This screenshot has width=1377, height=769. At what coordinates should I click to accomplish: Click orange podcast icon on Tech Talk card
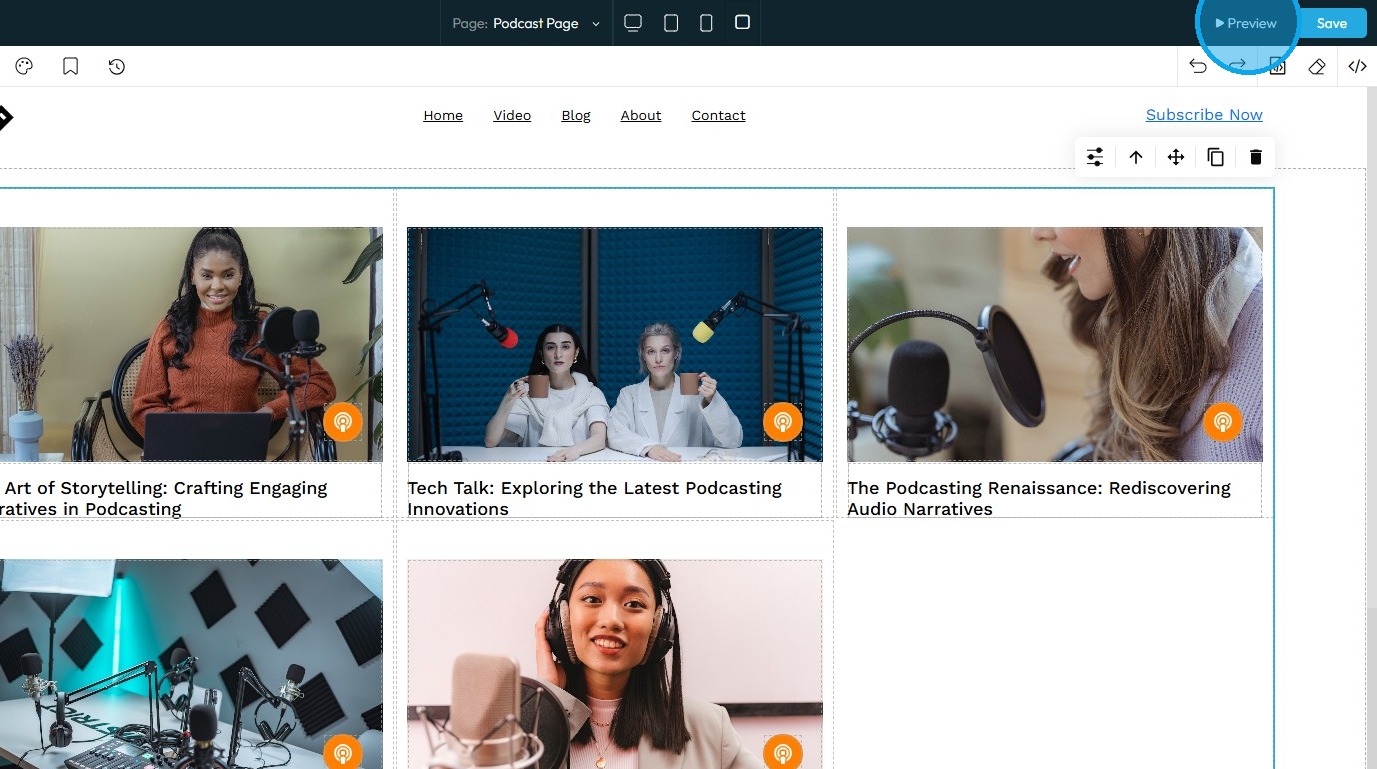coord(783,422)
